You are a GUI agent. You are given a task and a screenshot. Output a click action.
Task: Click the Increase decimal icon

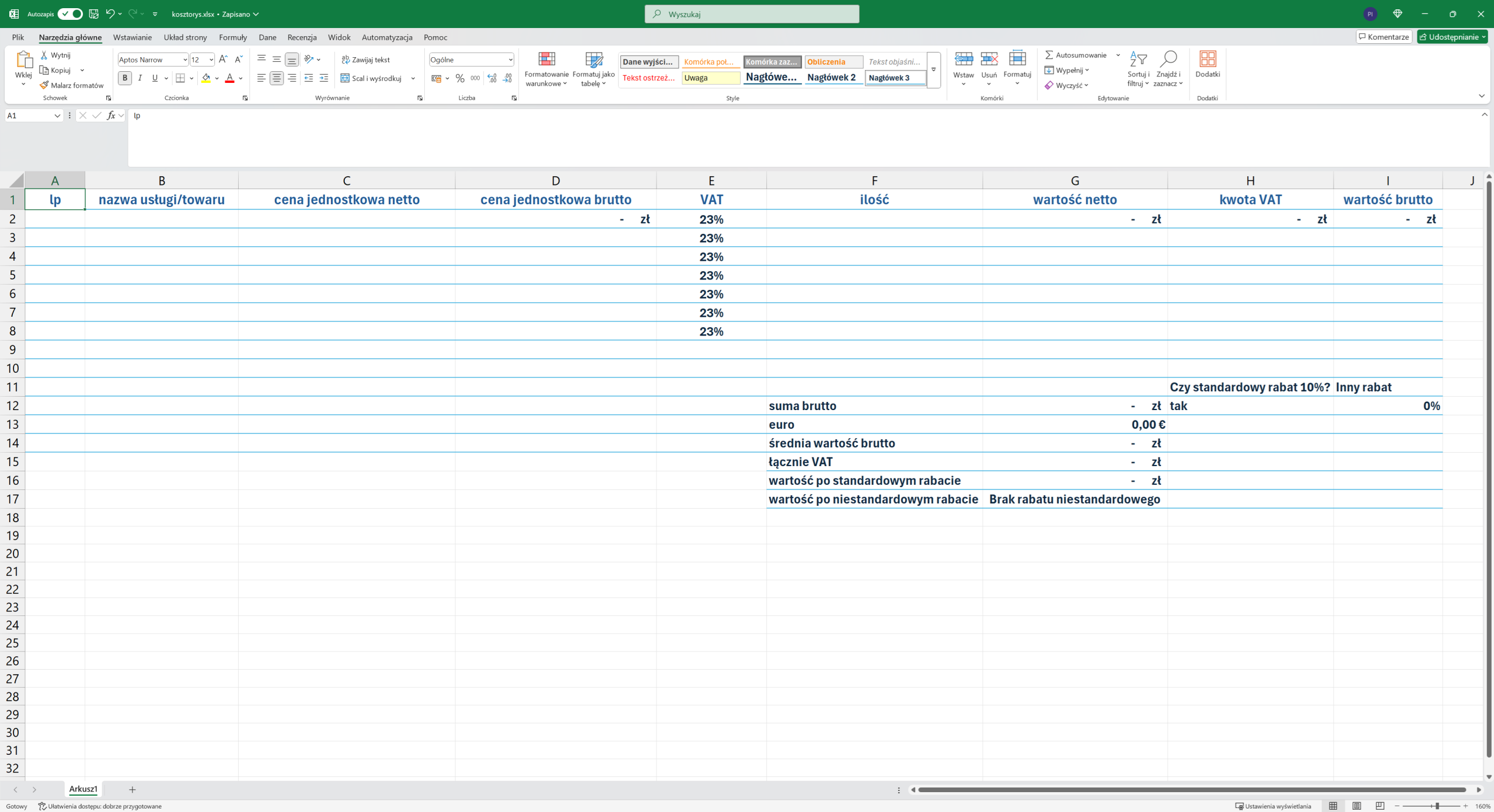(x=492, y=78)
